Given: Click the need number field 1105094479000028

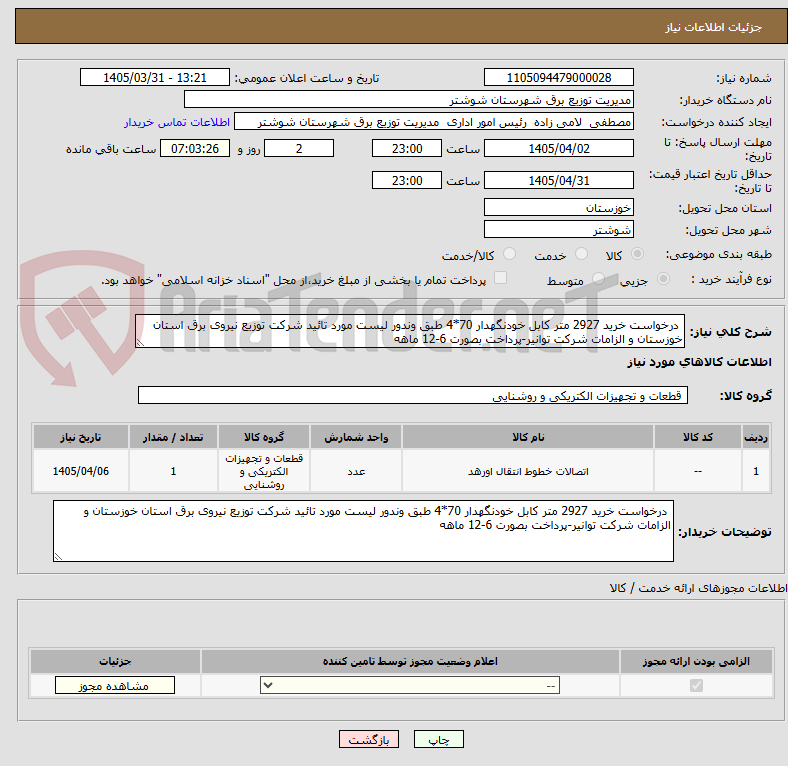Looking at the screenshot, I should 559,78.
